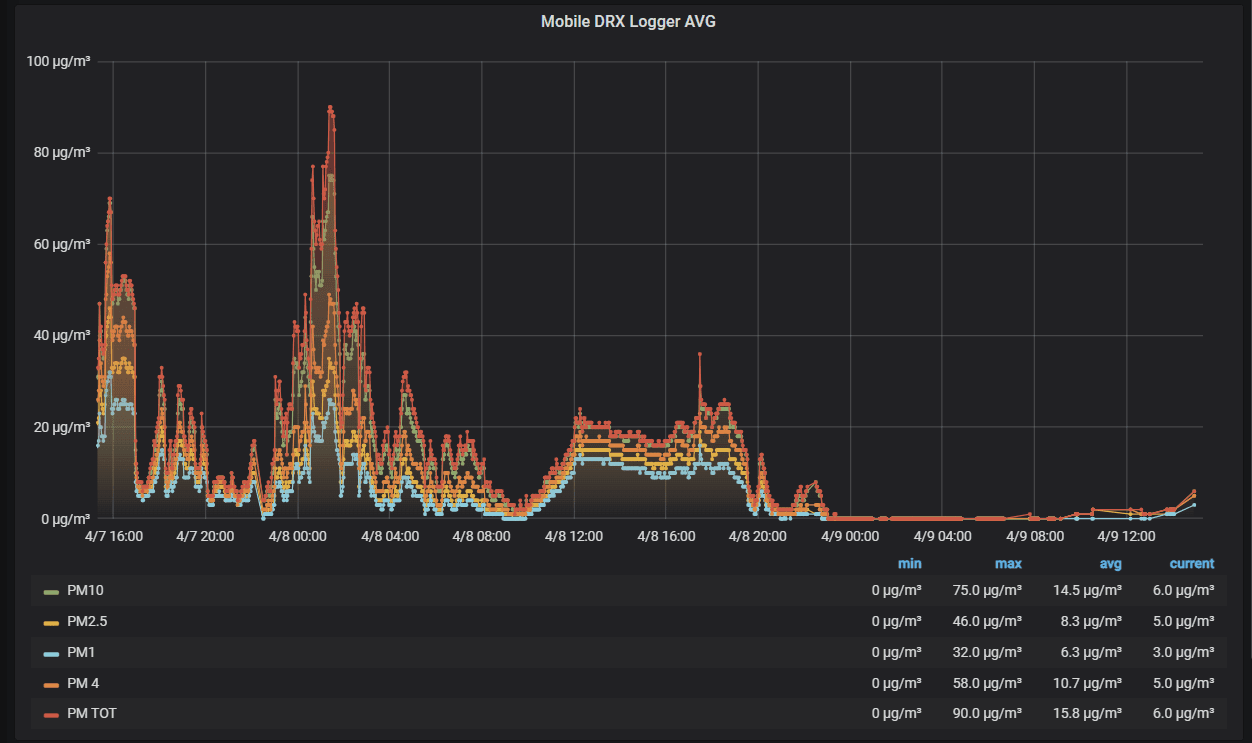This screenshot has height=743, width=1252.
Task: Sort the legend by the min column
Action: tap(909, 564)
